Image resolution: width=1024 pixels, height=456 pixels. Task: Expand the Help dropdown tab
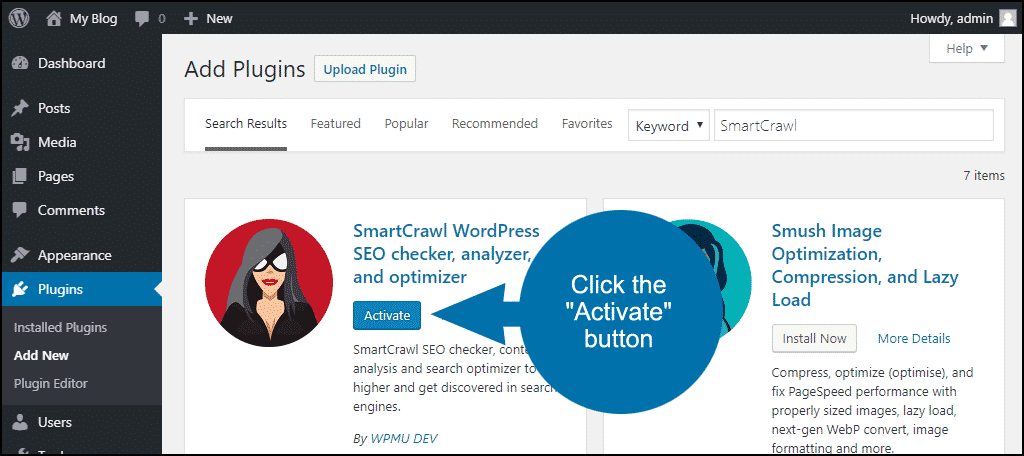click(x=967, y=49)
